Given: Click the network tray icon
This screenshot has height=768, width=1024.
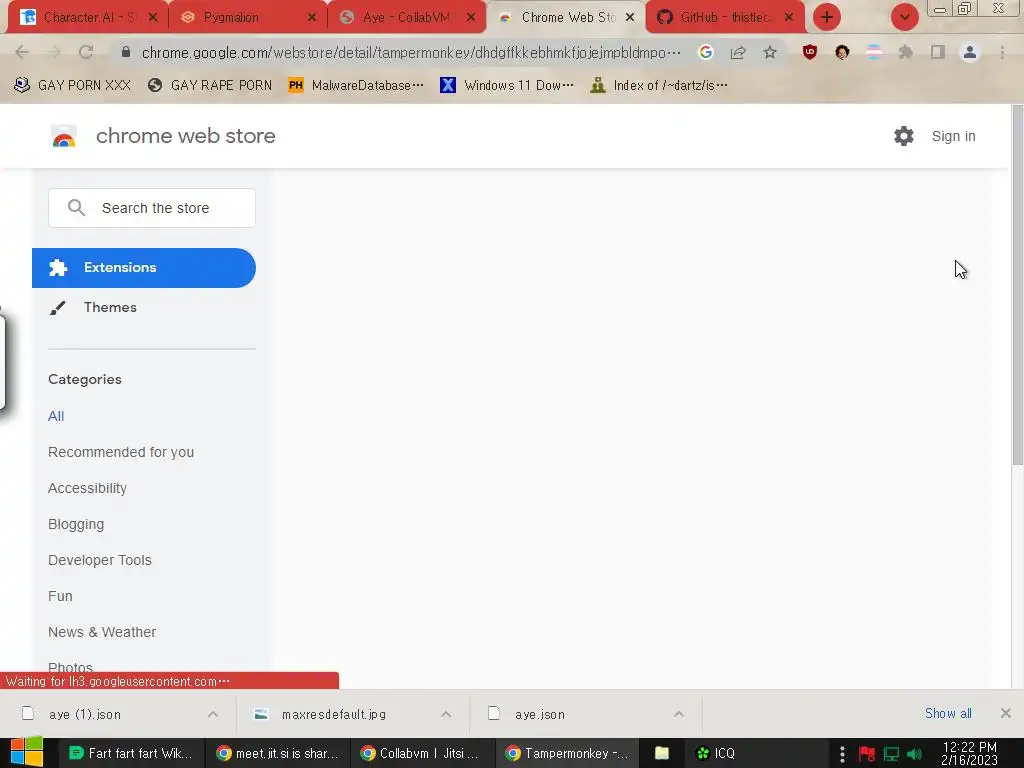Looking at the screenshot, I should pyautogui.click(x=891, y=754).
